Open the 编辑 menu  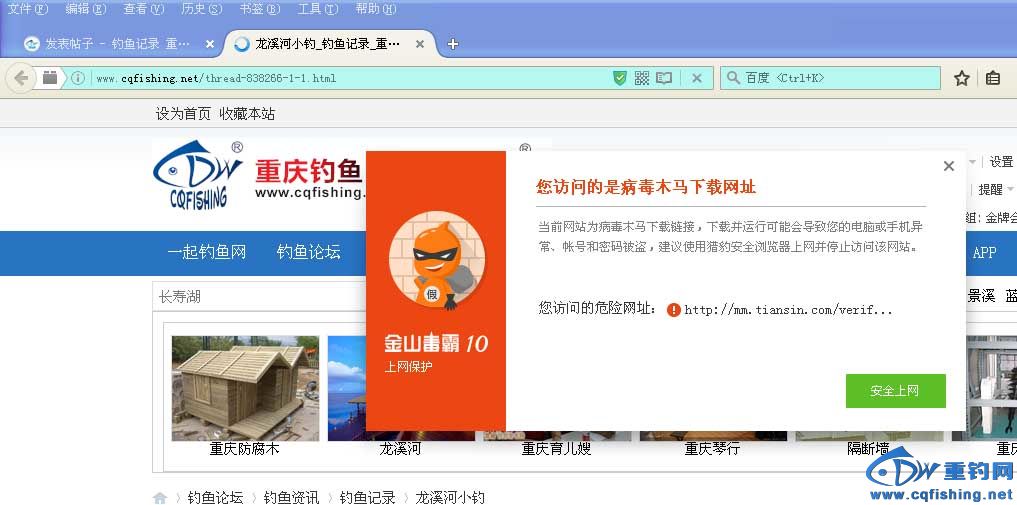[86, 9]
